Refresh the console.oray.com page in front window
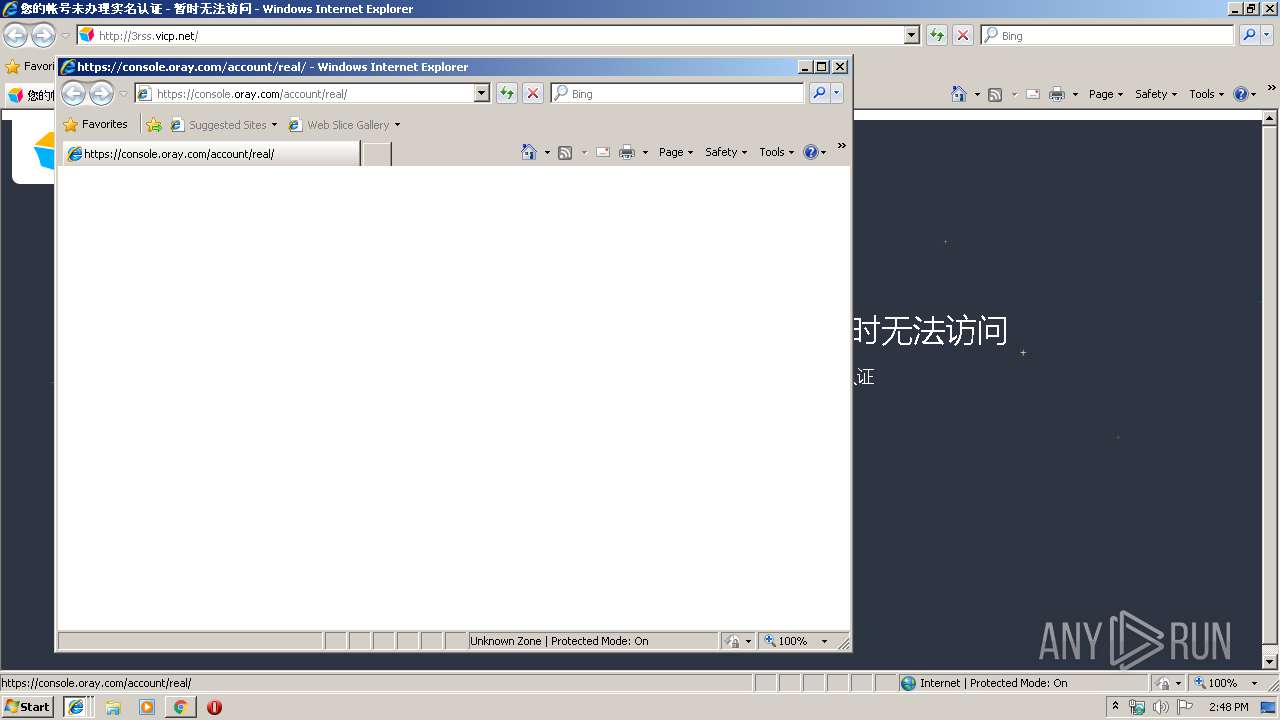The width and height of the screenshot is (1280, 720). tap(507, 93)
